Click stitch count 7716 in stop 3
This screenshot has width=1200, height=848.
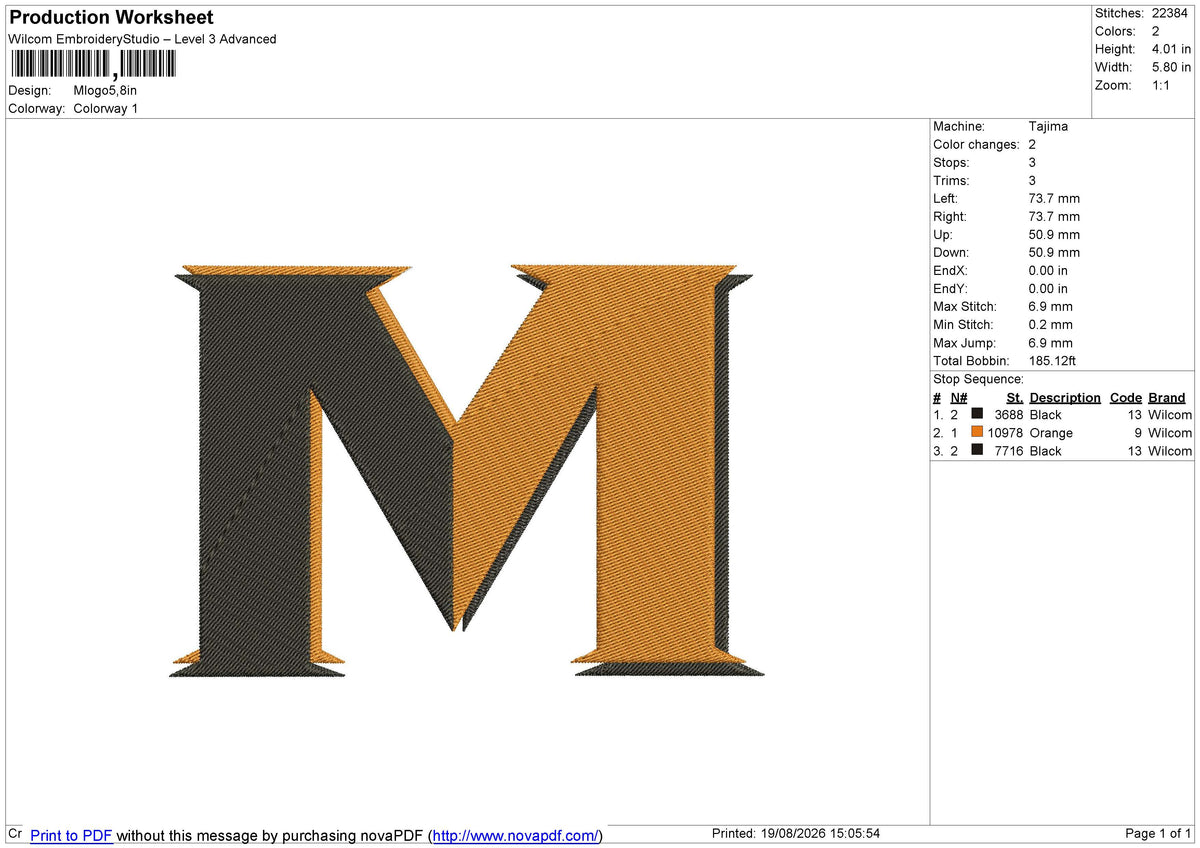1009,450
